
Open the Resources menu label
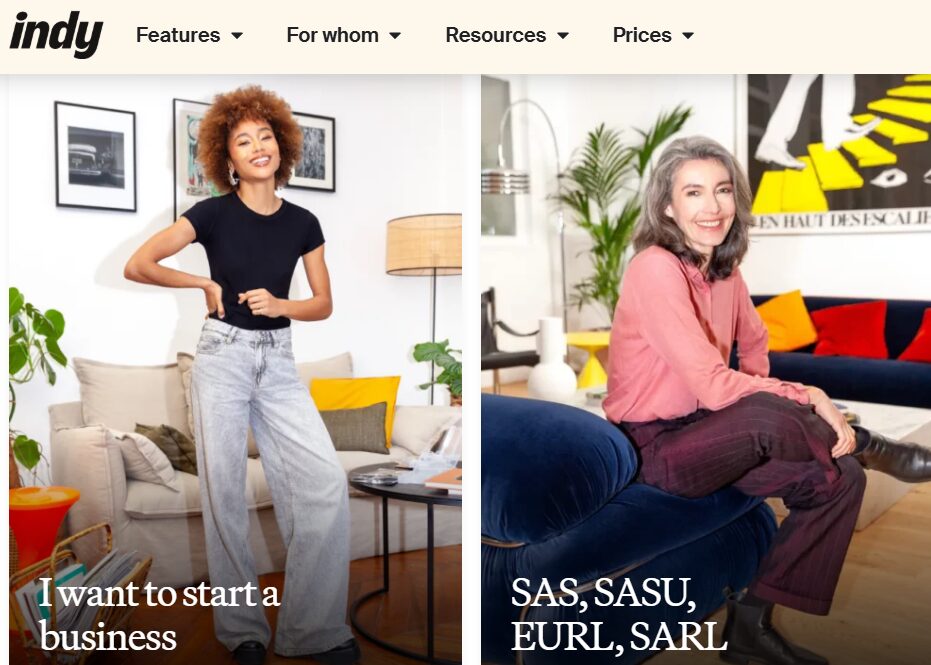(496, 35)
